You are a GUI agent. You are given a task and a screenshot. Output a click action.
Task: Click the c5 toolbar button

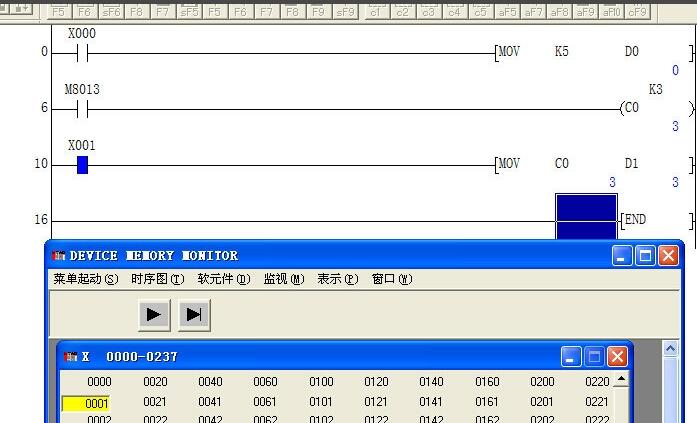click(x=480, y=12)
